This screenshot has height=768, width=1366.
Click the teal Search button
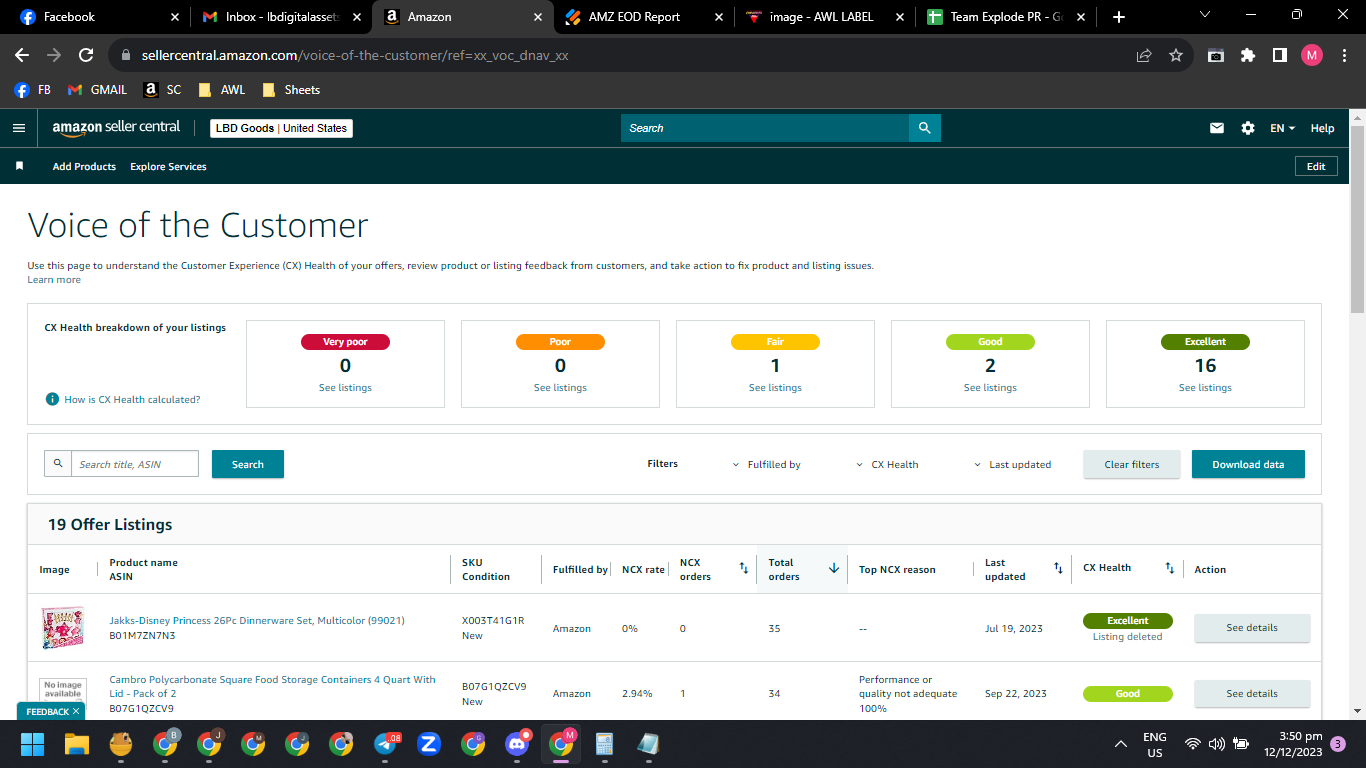[248, 464]
